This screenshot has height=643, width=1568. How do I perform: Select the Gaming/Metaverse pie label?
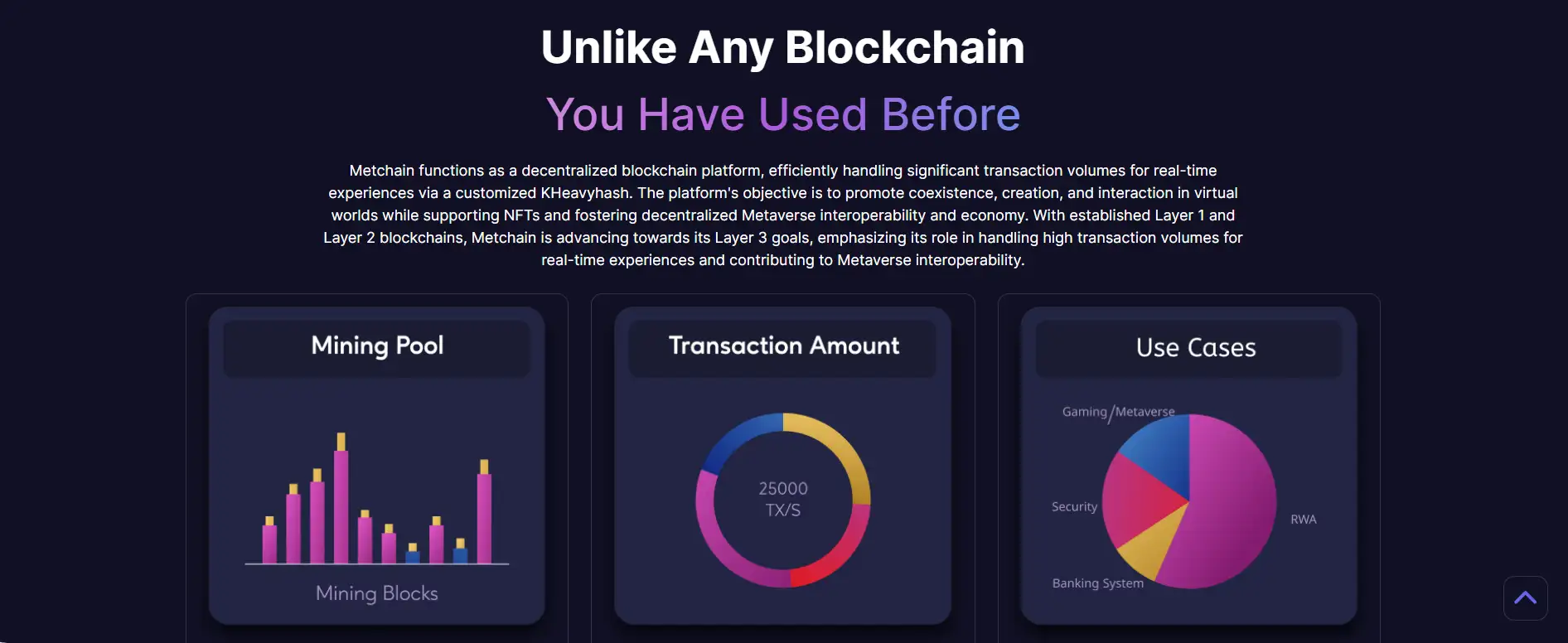tap(1118, 412)
